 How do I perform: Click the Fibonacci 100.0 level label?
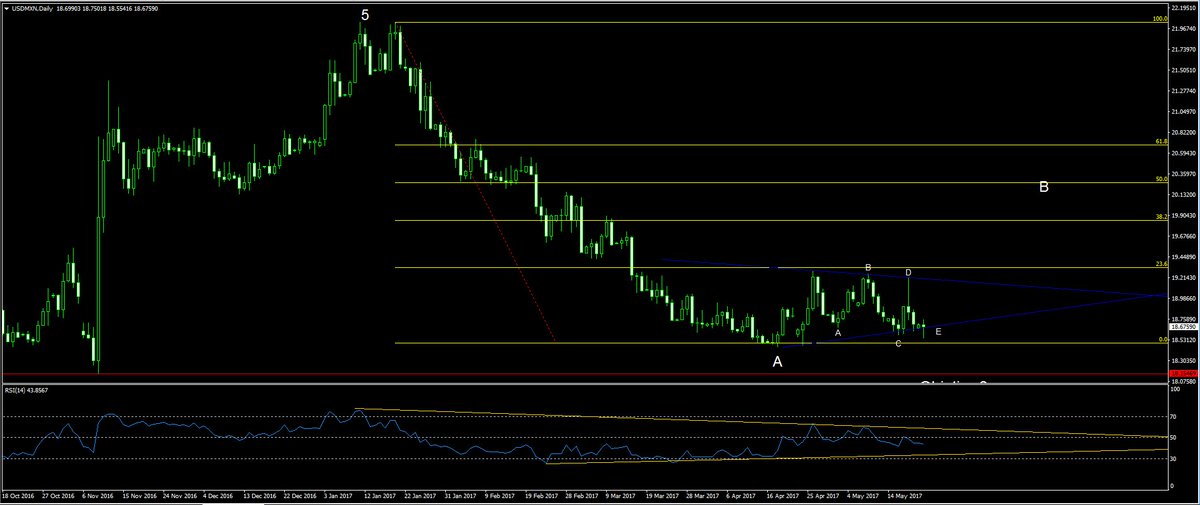pyautogui.click(x=1161, y=18)
